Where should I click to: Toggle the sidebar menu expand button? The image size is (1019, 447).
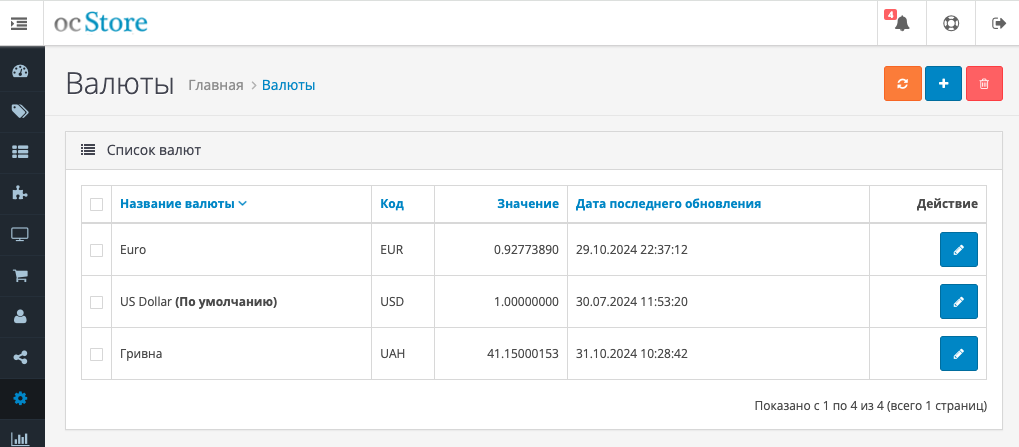(19, 23)
